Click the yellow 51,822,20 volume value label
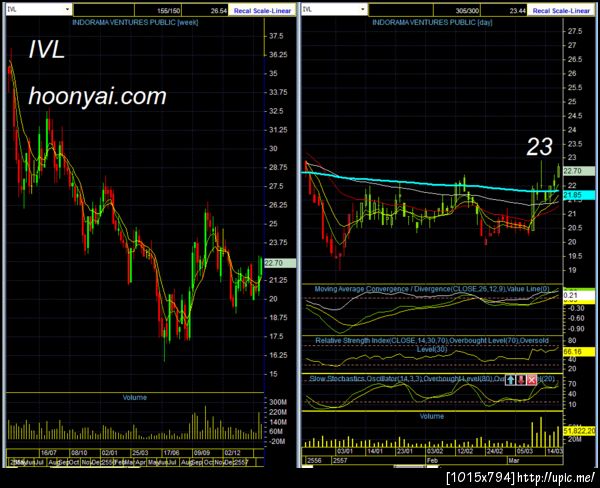The width and height of the screenshot is (600, 488). tap(579, 431)
